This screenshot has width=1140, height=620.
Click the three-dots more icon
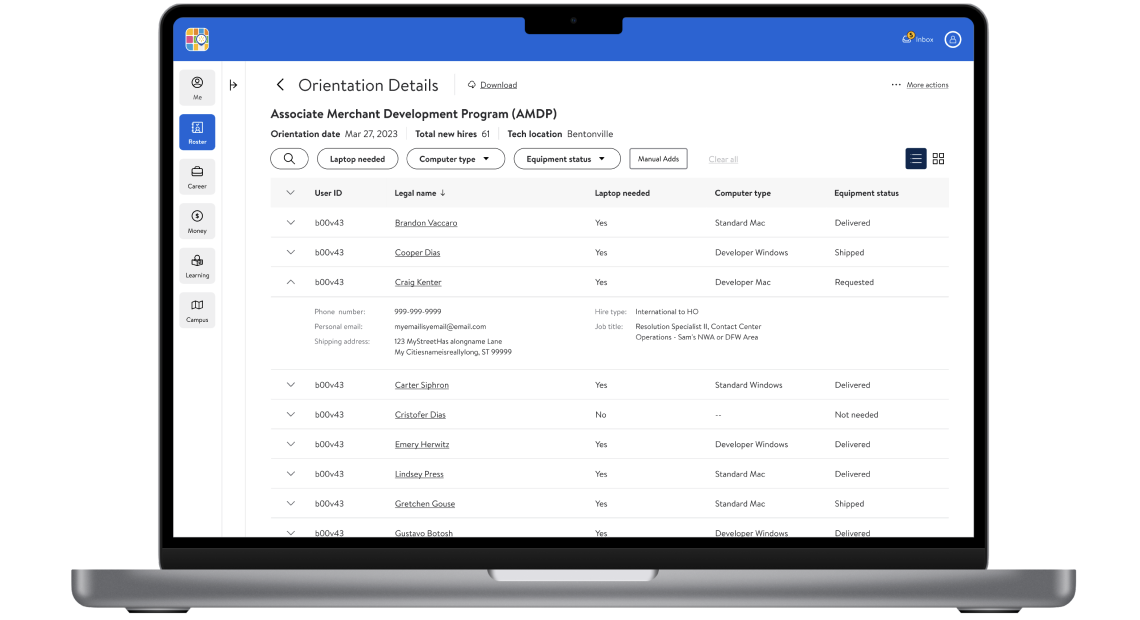[896, 85]
